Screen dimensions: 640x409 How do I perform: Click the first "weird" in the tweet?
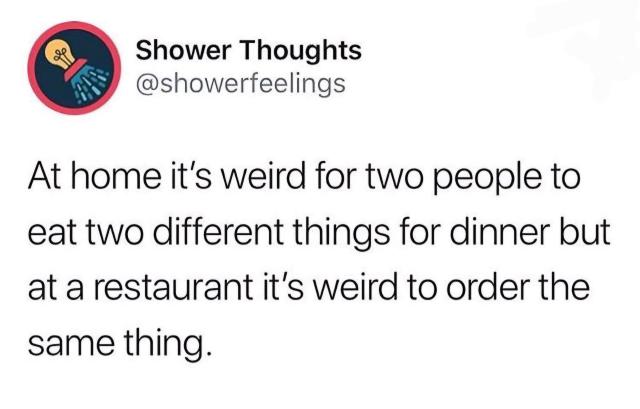(x=264, y=178)
